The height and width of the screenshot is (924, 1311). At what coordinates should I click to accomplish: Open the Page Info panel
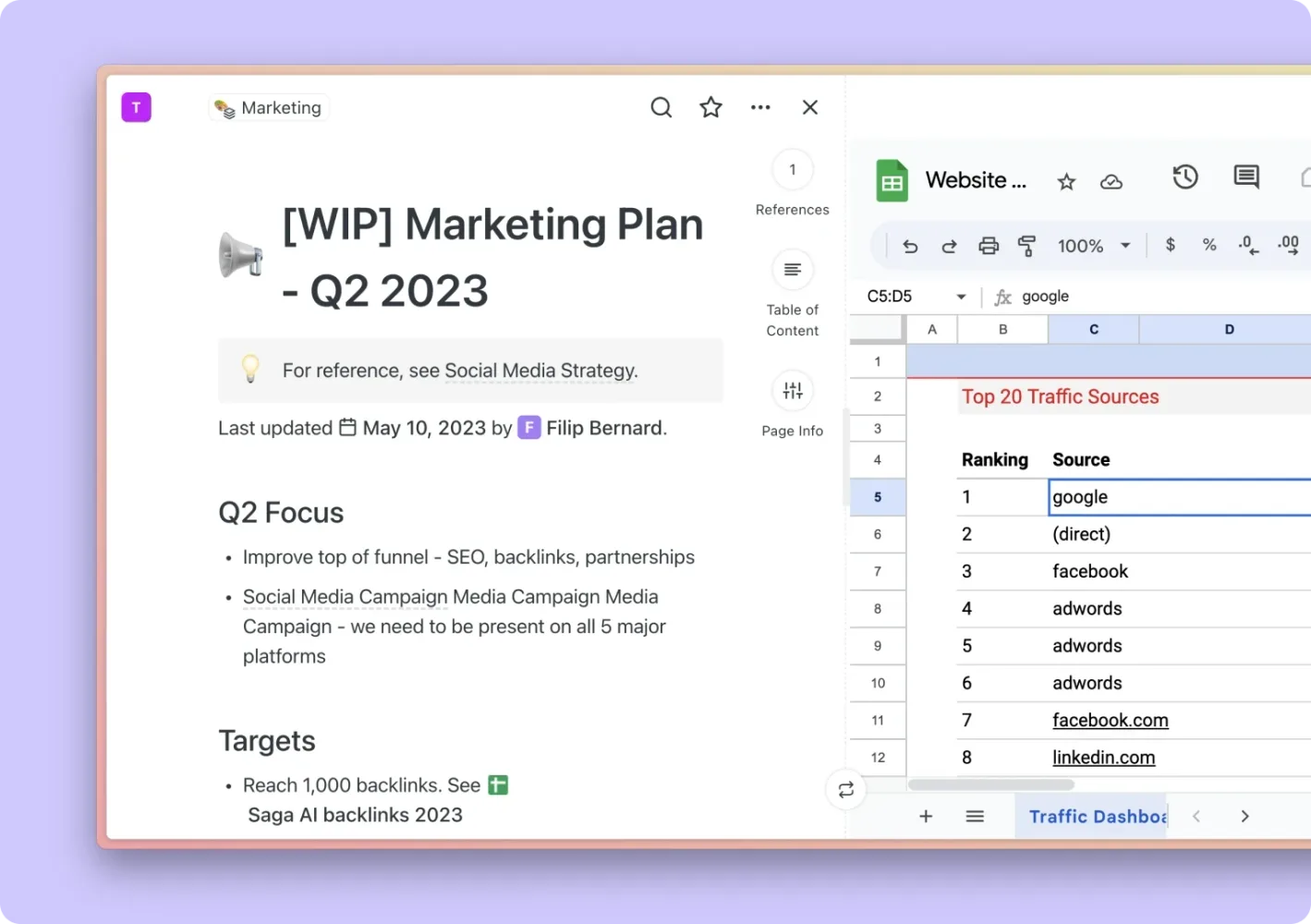792,391
